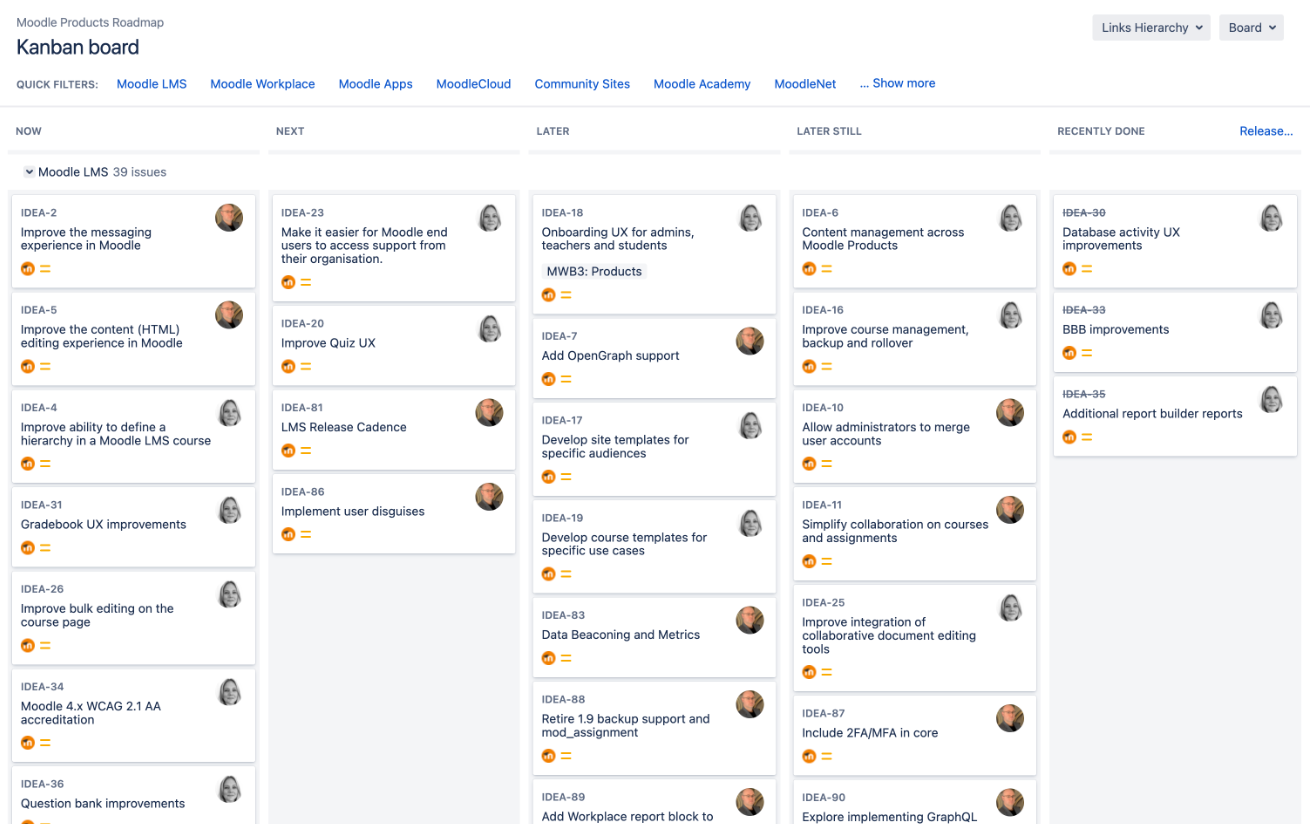The image size is (1310, 824).
Task: Click the Release link
Action: tap(1266, 131)
